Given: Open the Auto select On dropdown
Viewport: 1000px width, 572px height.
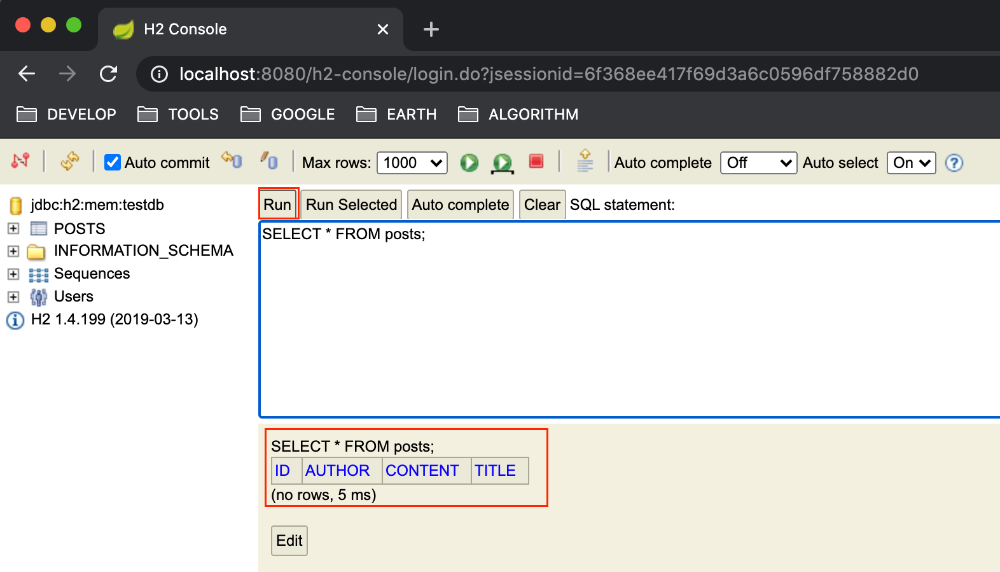Looking at the screenshot, I should pyautogui.click(x=911, y=163).
